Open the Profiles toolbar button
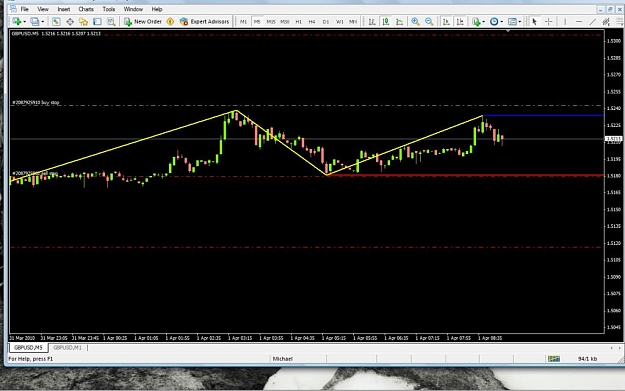625x391 pixels. click(35, 22)
